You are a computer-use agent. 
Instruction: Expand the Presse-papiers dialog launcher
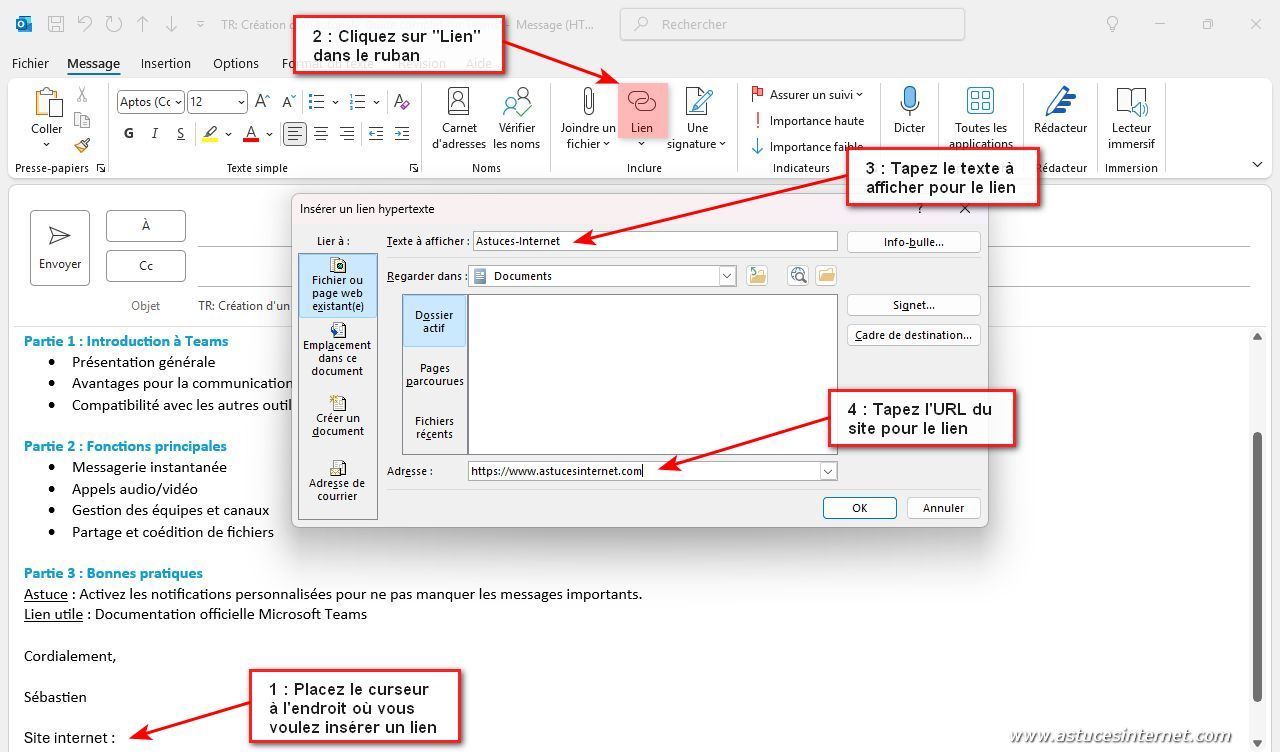point(101,169)
